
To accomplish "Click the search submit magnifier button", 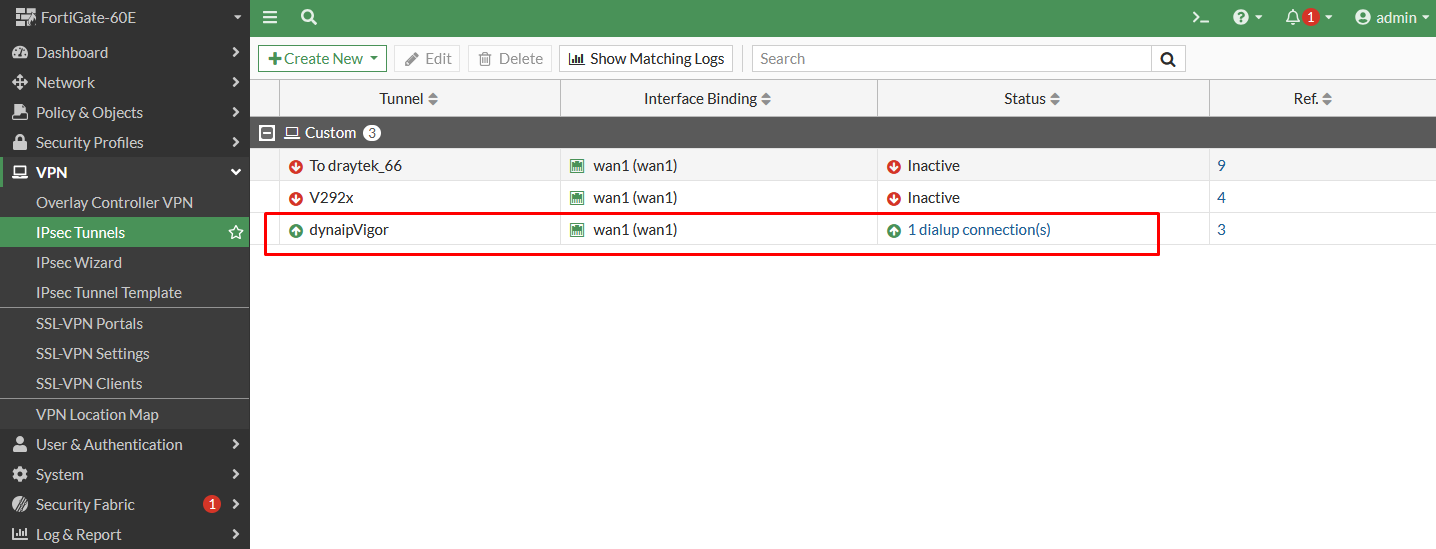I will tap(1168, 59).
